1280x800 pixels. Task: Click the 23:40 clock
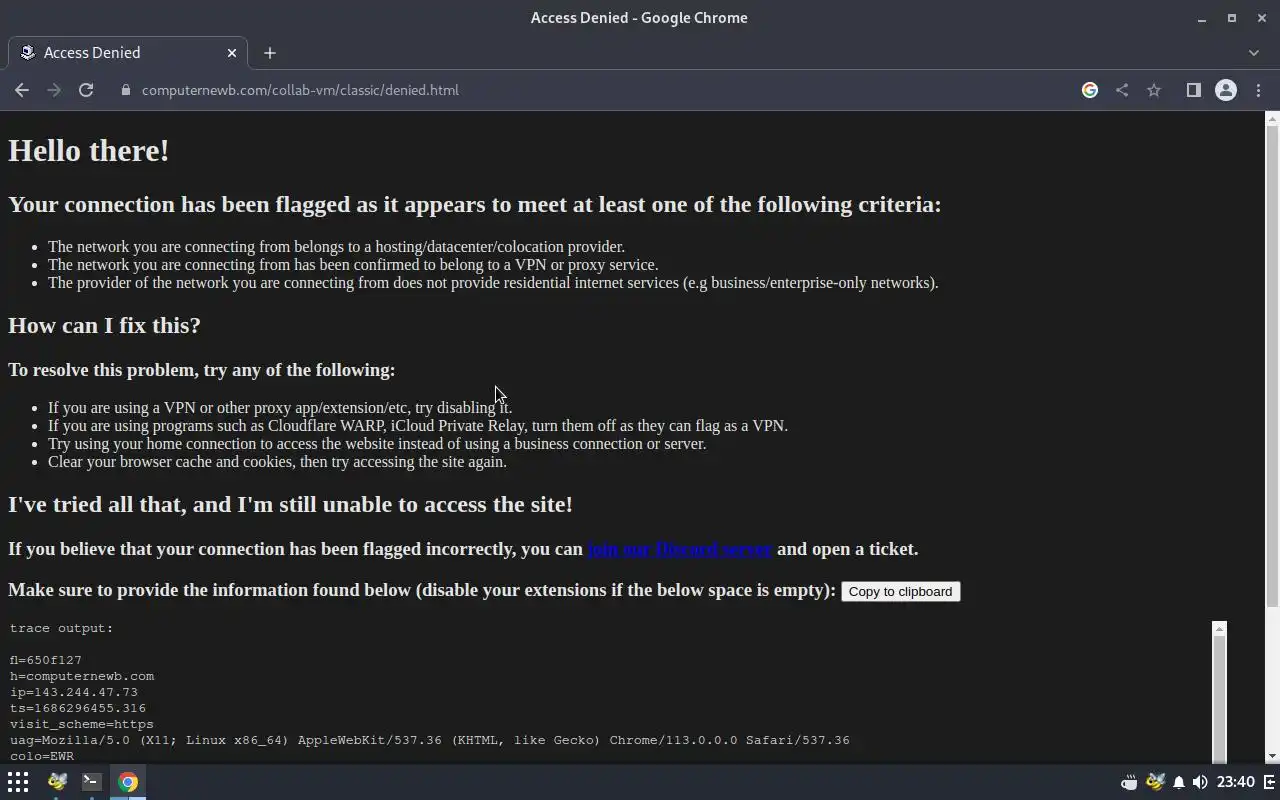click(x=1236, y=782)
